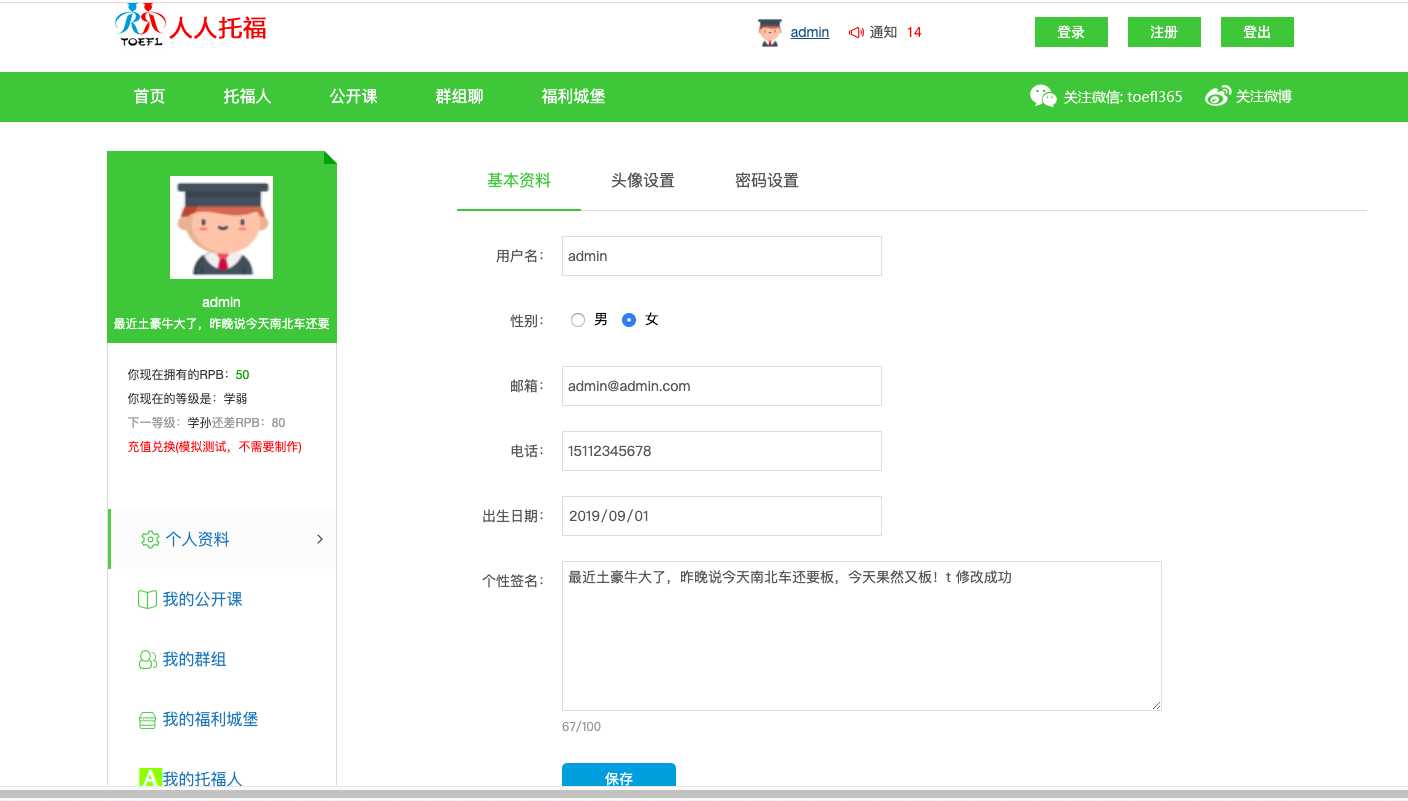This screenshot has height=801, width=1408.
Task: Click the 邮箱 email input field
Action: (722, 386)
